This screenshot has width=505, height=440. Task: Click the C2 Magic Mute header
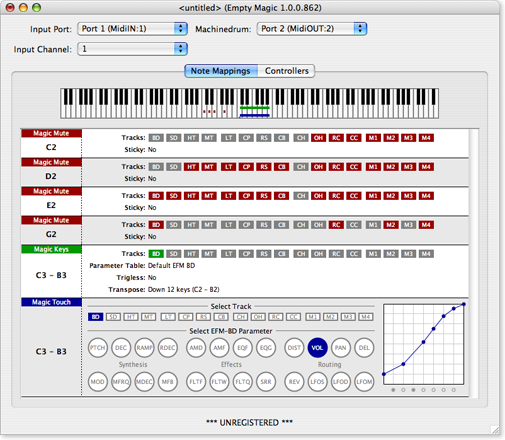point(51,133)
